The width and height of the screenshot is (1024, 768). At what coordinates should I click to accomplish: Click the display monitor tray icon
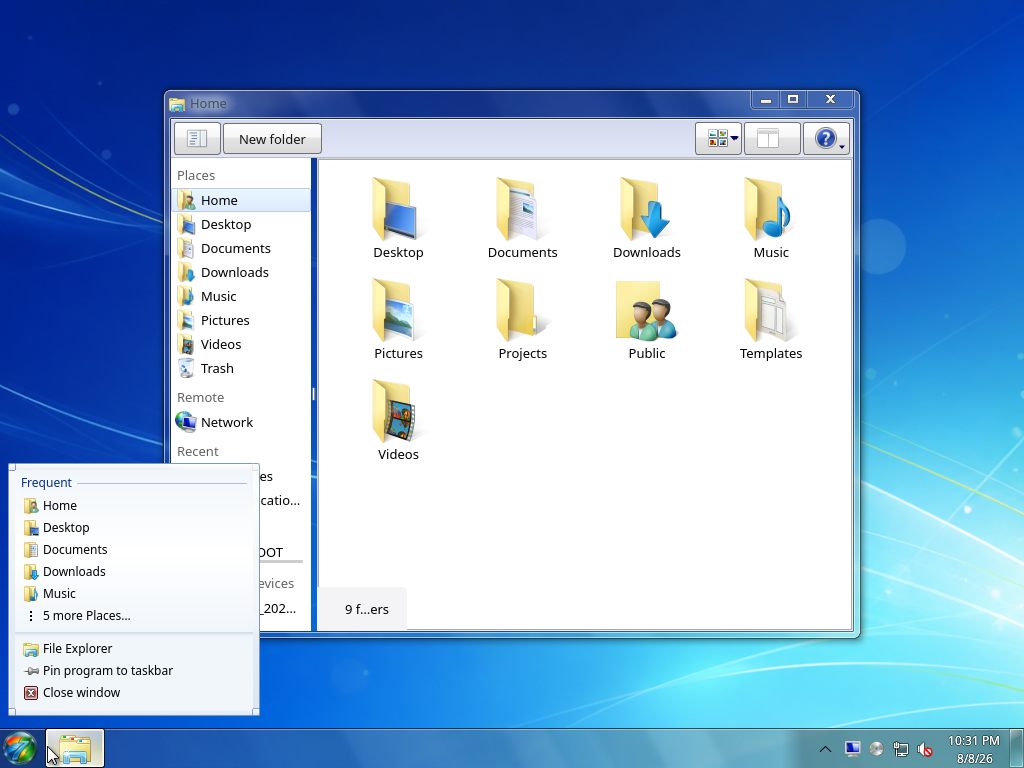tap(852, 749)
